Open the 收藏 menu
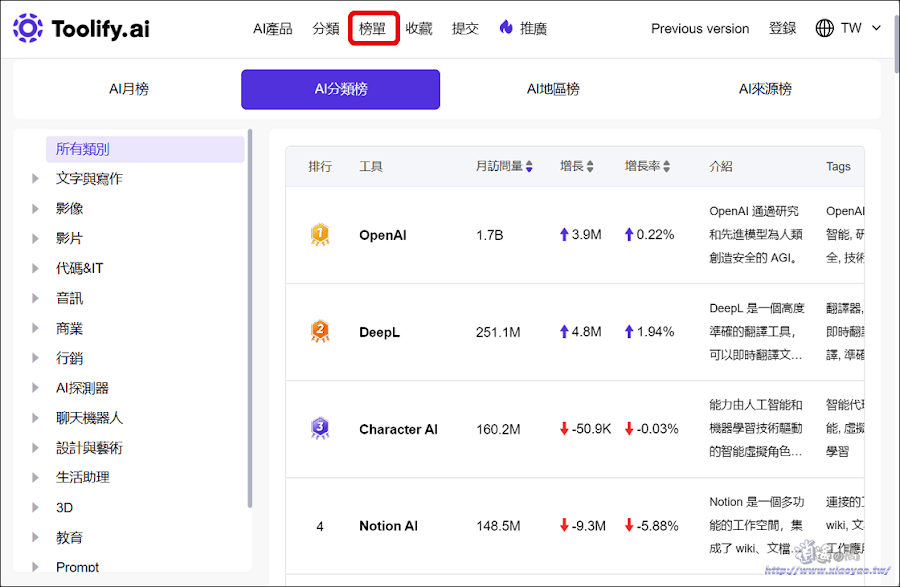The height and width of the screenshot is (587, 900). pos(418,28)
